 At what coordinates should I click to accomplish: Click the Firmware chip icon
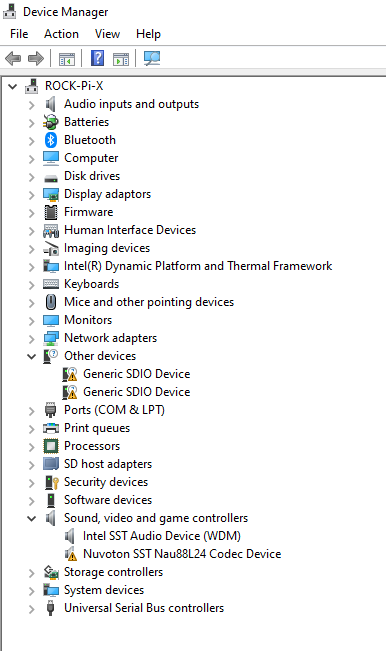(51, 212)
